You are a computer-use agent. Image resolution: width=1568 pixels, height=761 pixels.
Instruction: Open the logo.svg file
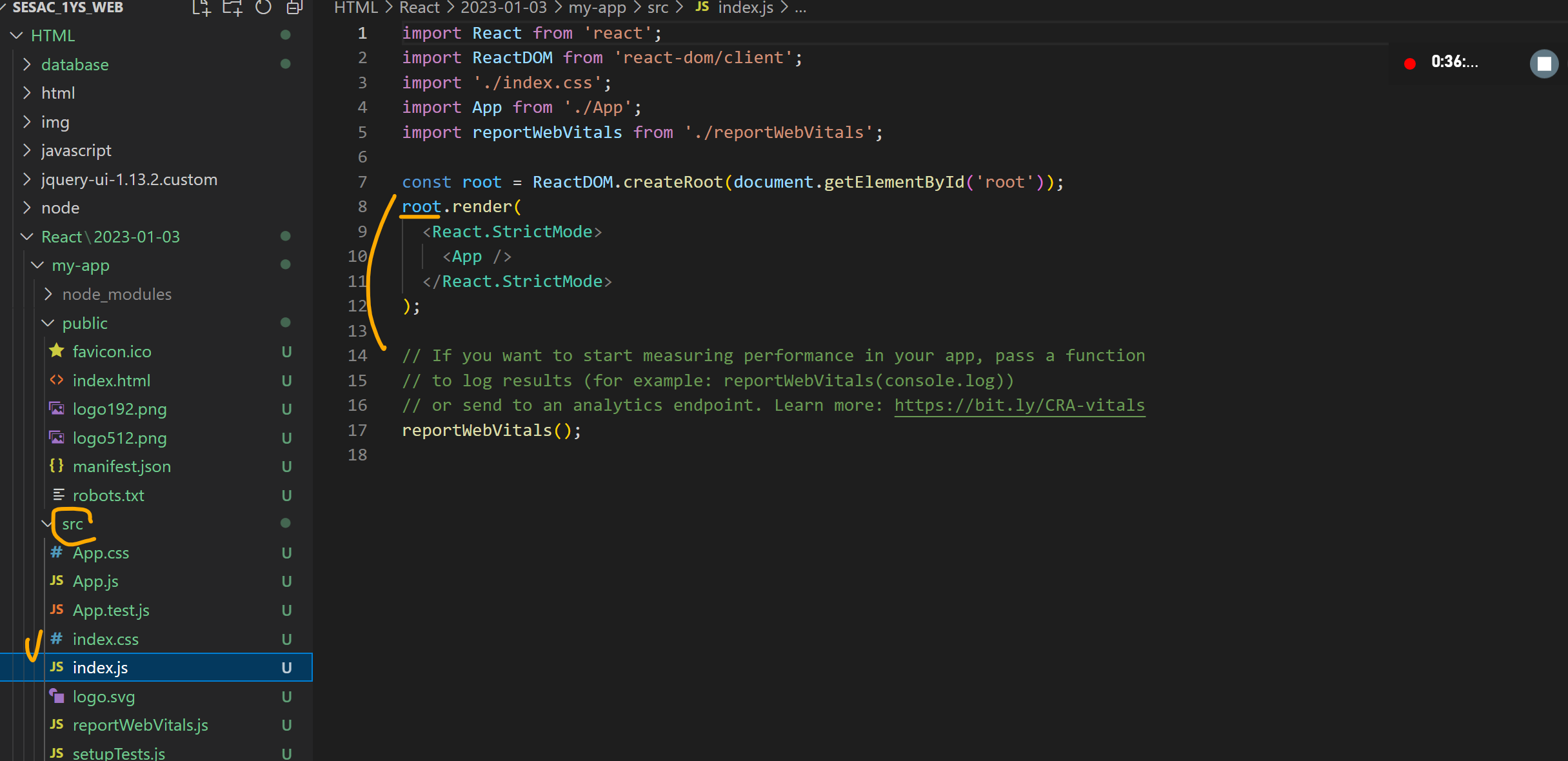coord(103,697)
